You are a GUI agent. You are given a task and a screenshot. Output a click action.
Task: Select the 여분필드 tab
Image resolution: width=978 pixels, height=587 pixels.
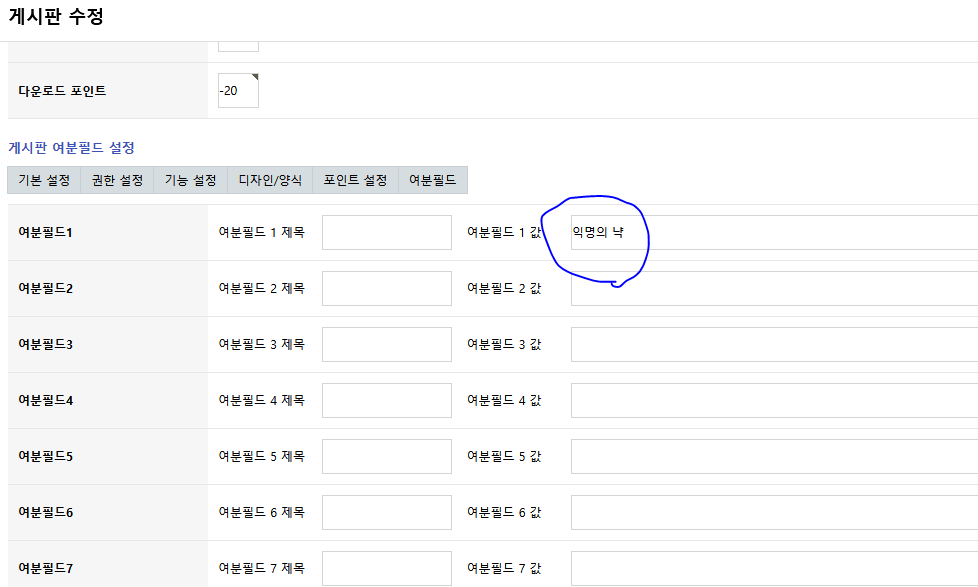pyautogui.click(x=433, y=181)
